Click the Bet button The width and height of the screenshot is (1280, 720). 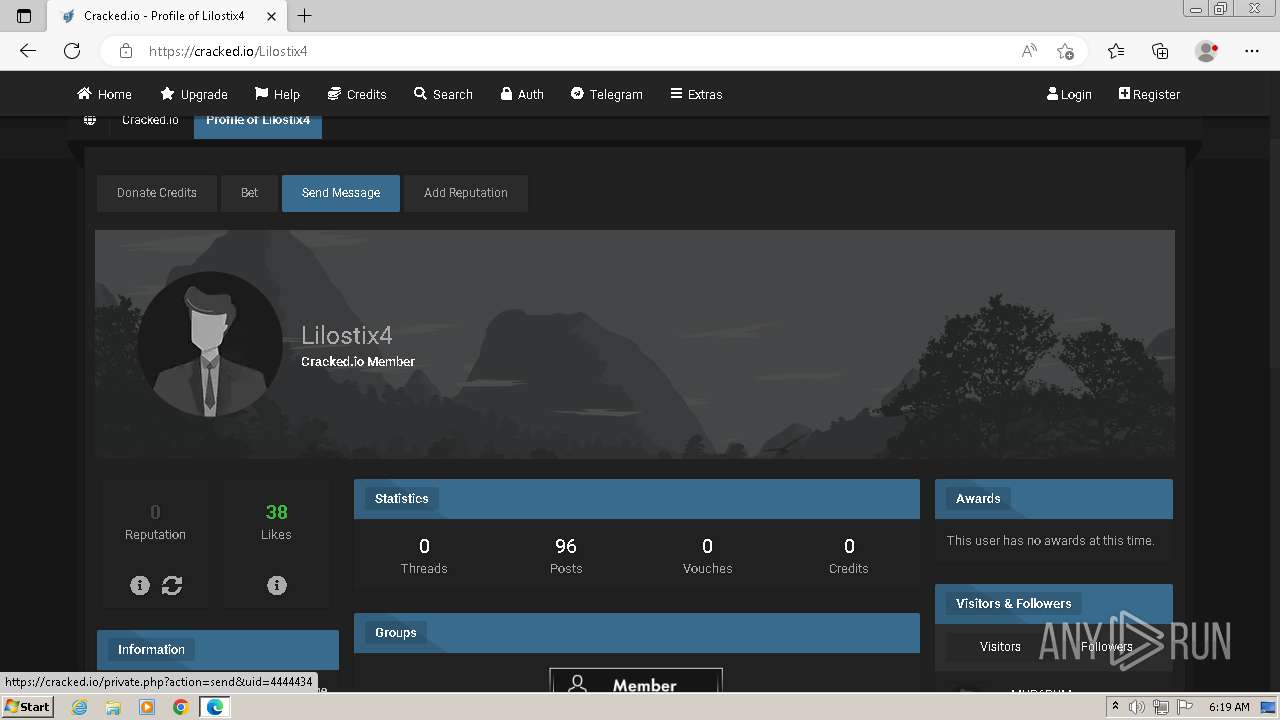pyautogui.click(x=249, y=193)
